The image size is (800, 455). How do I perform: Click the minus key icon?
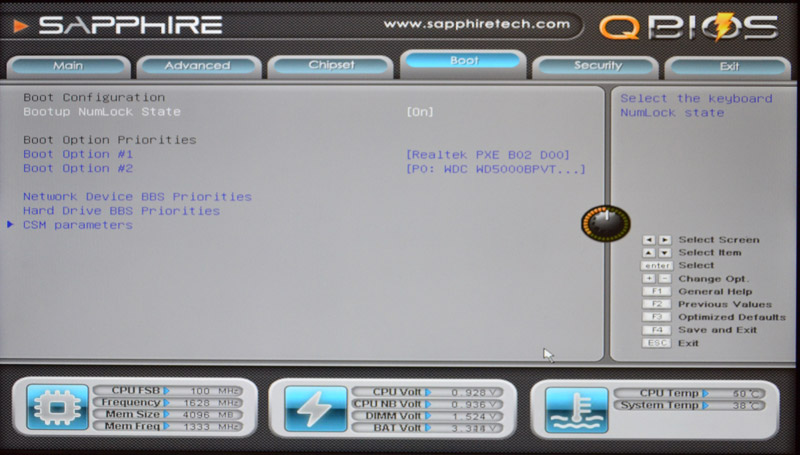(x=665, y=279)
